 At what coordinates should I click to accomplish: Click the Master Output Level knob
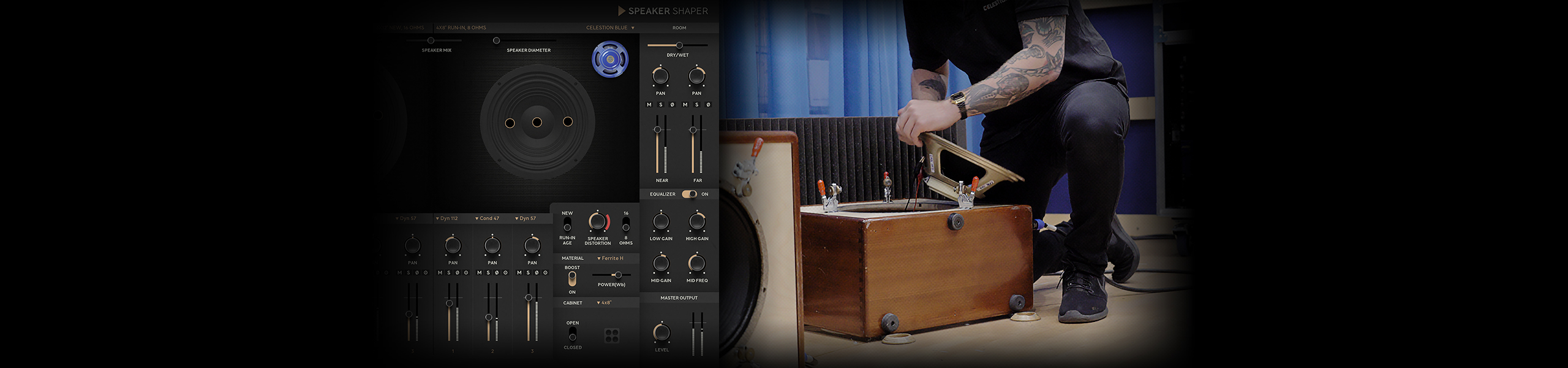[x=661, y=333]
